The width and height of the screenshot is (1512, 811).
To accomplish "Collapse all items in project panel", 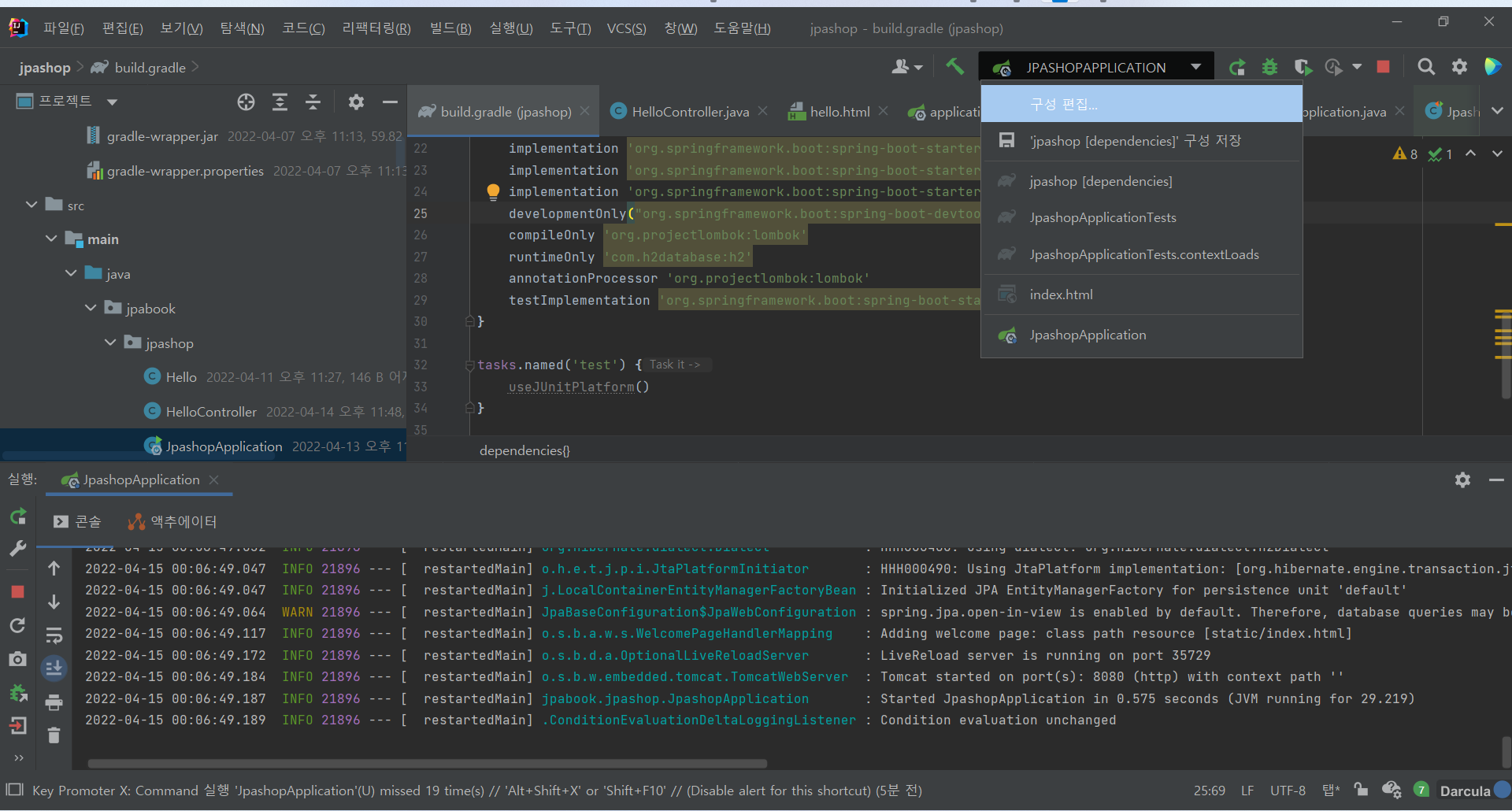I will (313, 102).
